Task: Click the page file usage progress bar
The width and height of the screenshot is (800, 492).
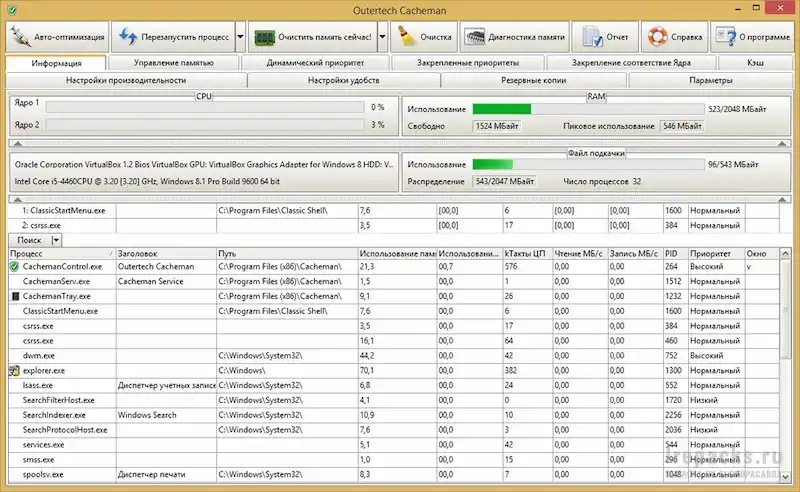Action: click(588, 164)
